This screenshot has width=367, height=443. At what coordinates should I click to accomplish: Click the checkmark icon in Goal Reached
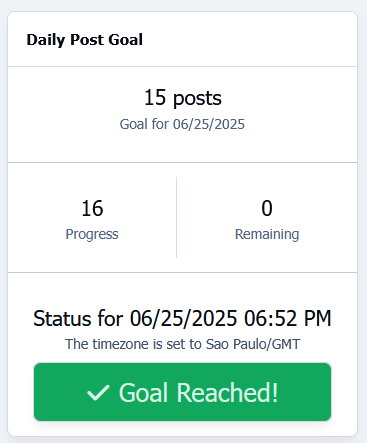[98, 393]
